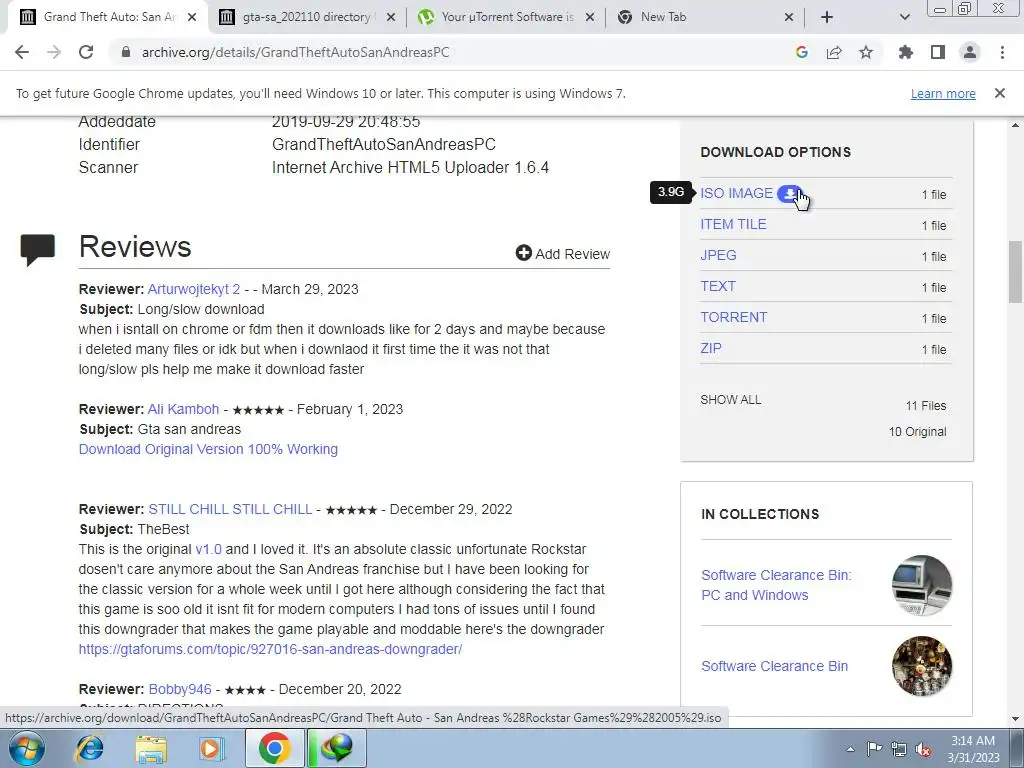Open reviewer Bobby946 profile
This screenshot has width=1024, height=768.
pyautogui.click(x=180, y=690)
